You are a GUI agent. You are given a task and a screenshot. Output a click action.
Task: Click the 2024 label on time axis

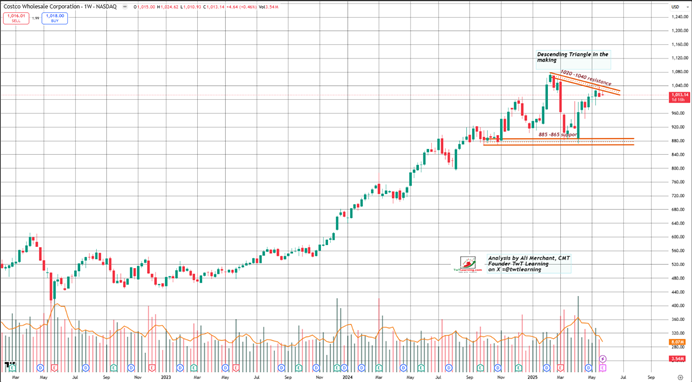click(348, 378)
